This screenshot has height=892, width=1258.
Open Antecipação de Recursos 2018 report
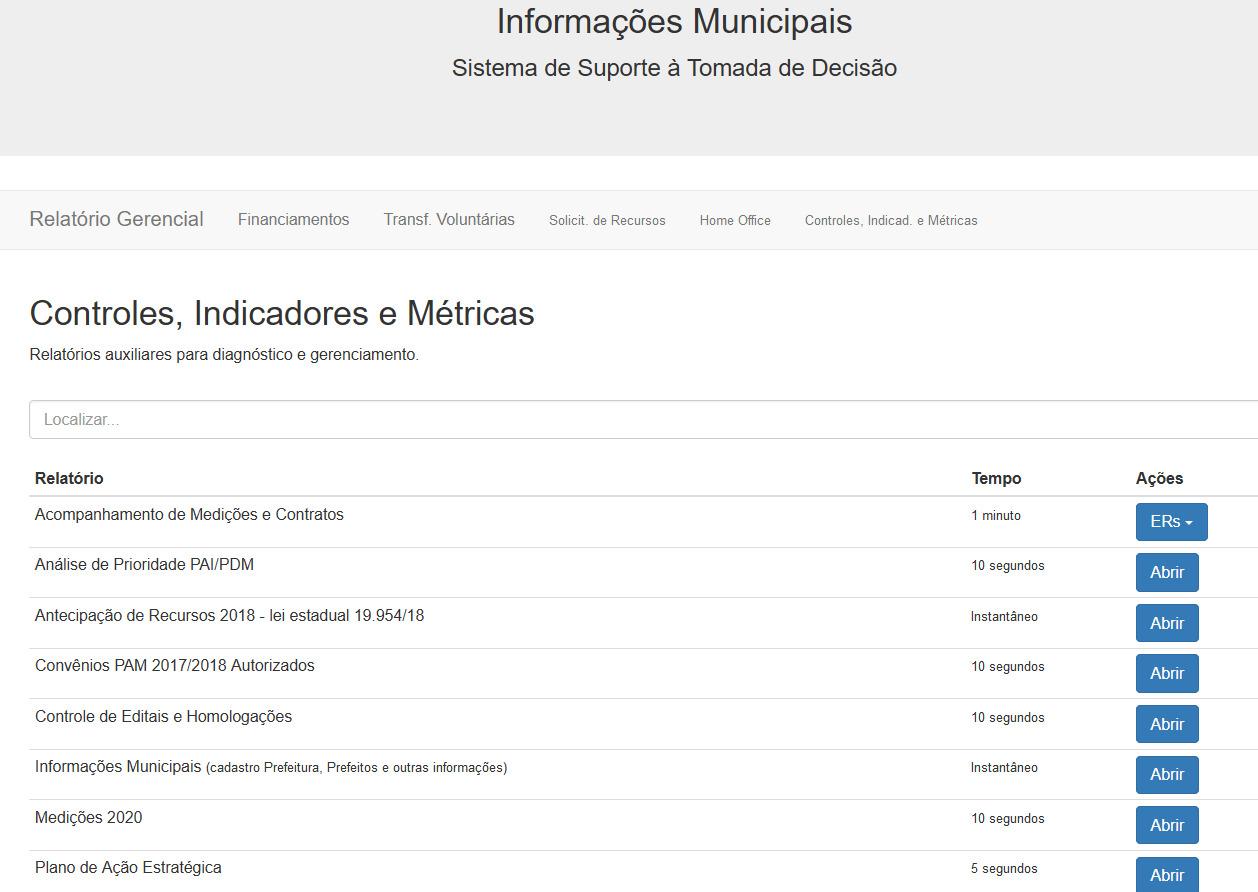[1166, 623]
